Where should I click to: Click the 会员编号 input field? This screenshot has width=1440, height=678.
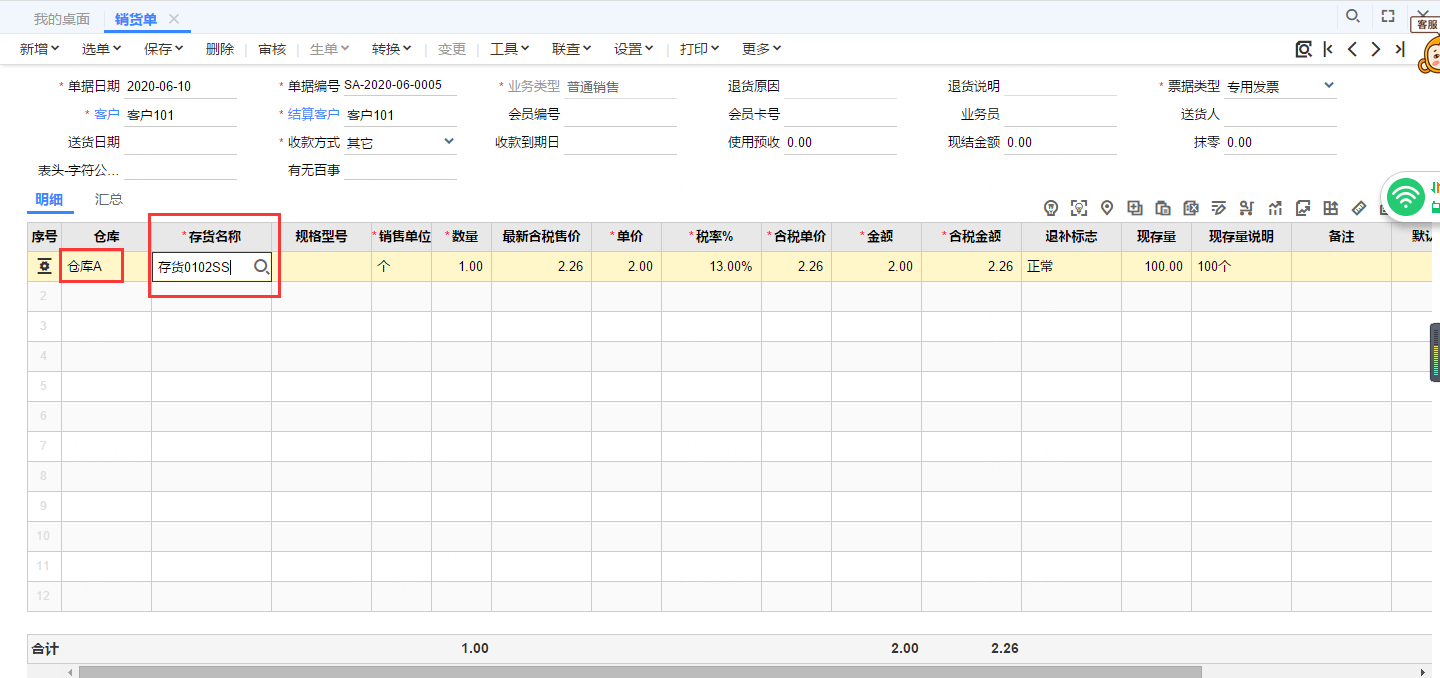point(620,115)
